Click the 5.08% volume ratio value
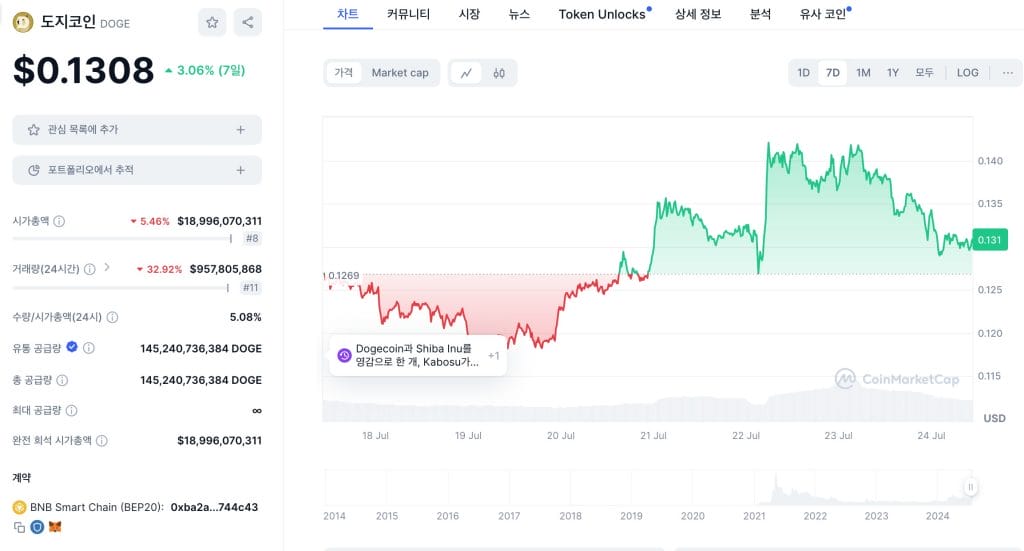 (x=246, y=317)
